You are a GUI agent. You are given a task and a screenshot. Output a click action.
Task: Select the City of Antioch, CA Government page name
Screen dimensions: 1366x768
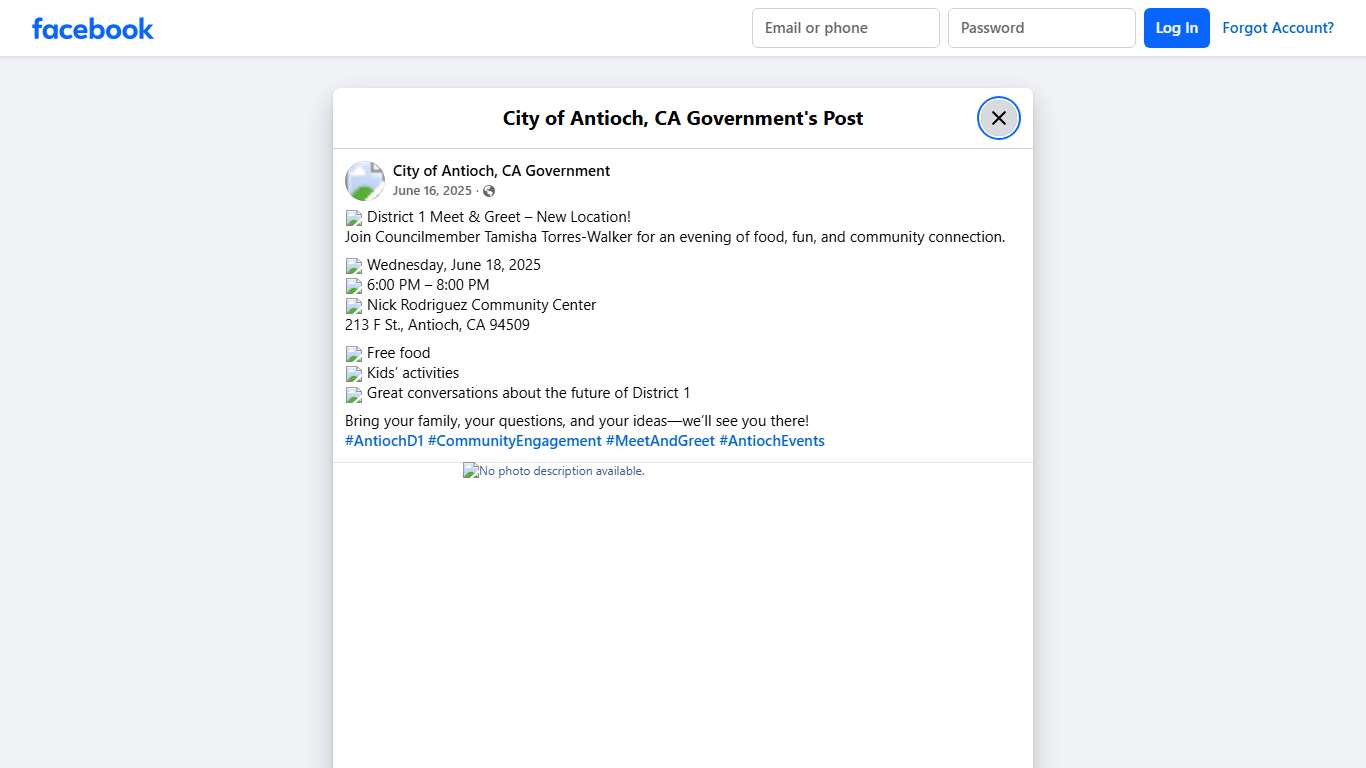click(501, 170)
